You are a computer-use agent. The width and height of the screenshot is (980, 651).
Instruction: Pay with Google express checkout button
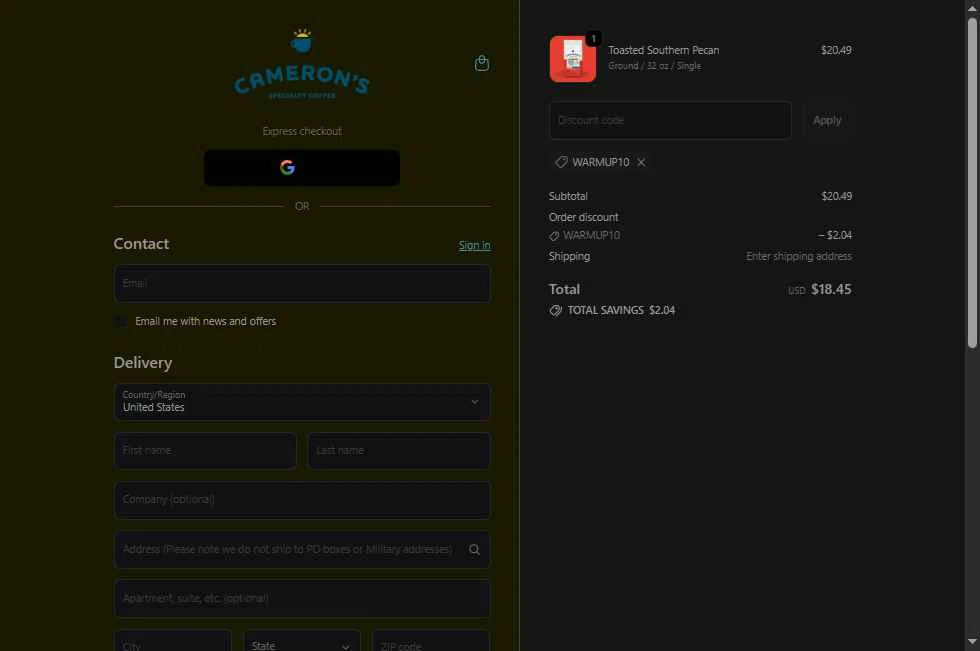click(302, 167)
